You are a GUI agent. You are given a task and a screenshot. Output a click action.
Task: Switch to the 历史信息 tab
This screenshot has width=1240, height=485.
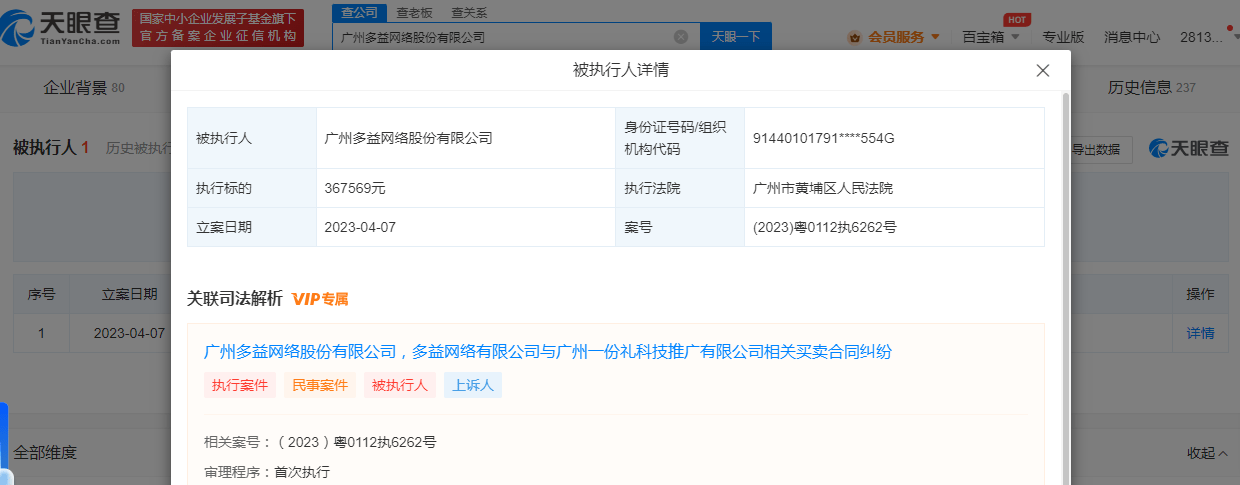(x=1151, y=88)
